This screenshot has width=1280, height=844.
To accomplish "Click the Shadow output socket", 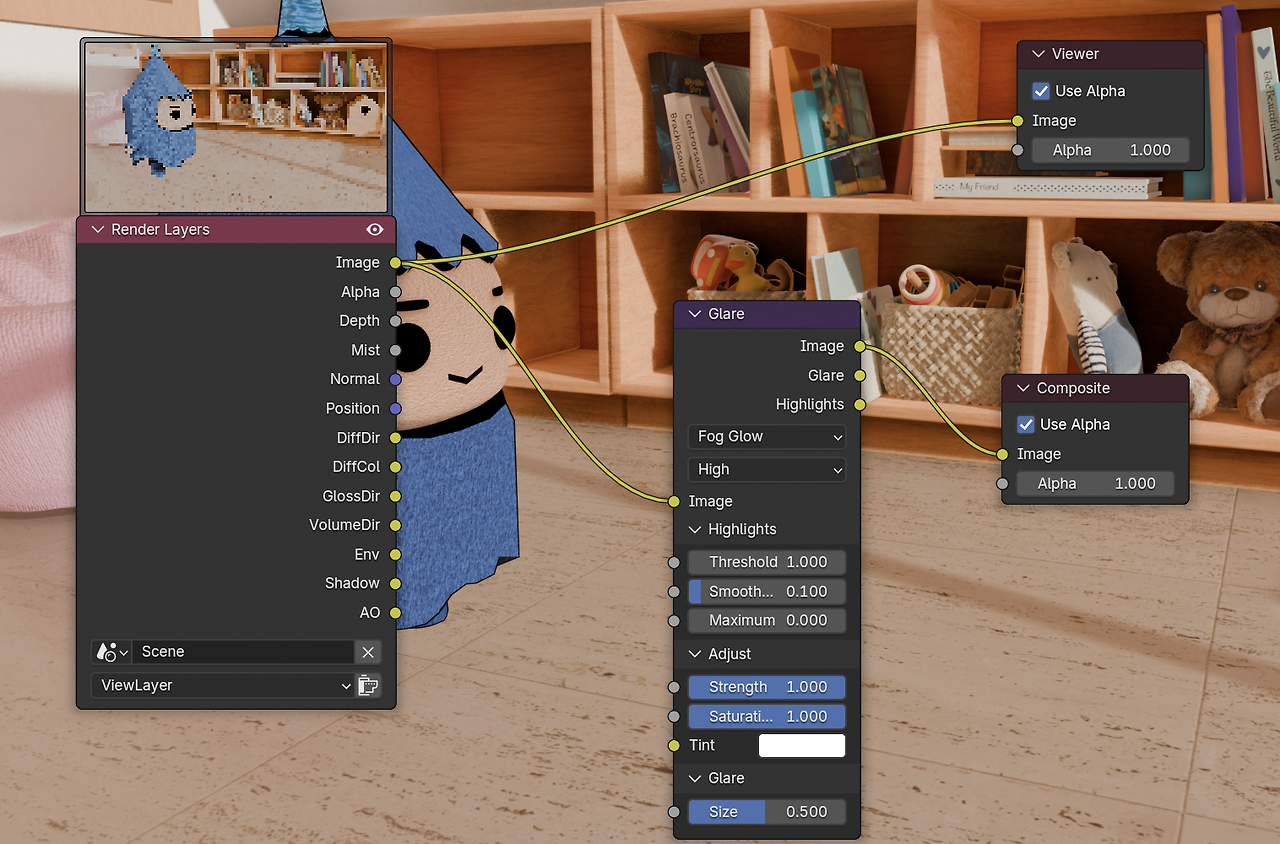I will [396, 583].
